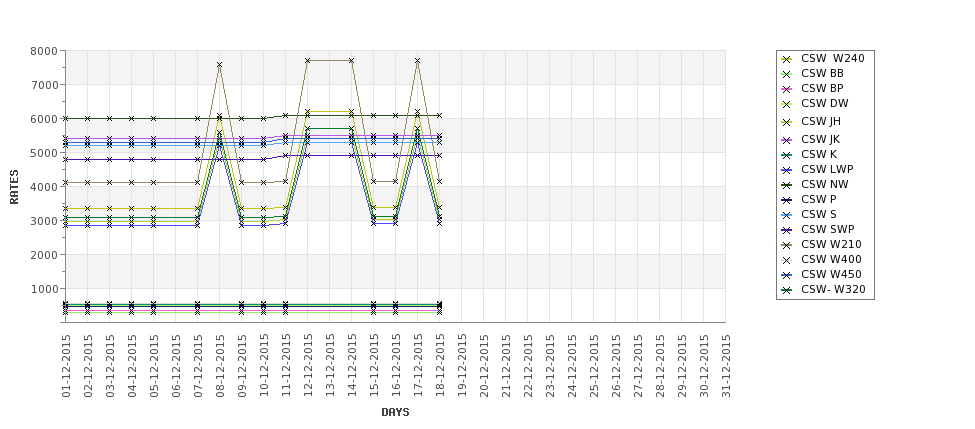Select the 12-12-2015 date label
The height and width of the screenshot is (429, 975).
[308, 366]
